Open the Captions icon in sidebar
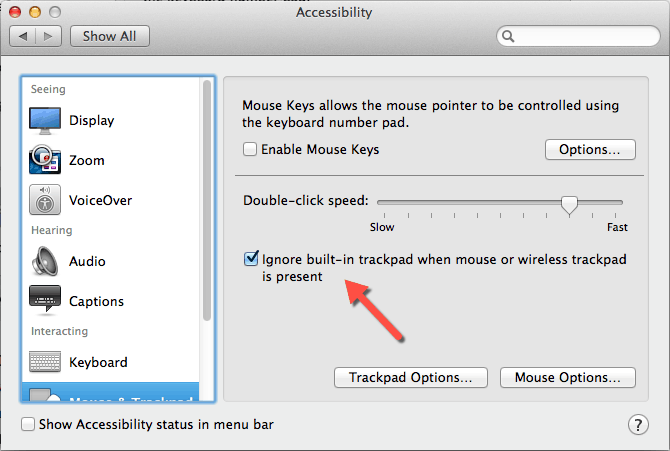This screenshot has height=451, width=670. coord(45,300)
